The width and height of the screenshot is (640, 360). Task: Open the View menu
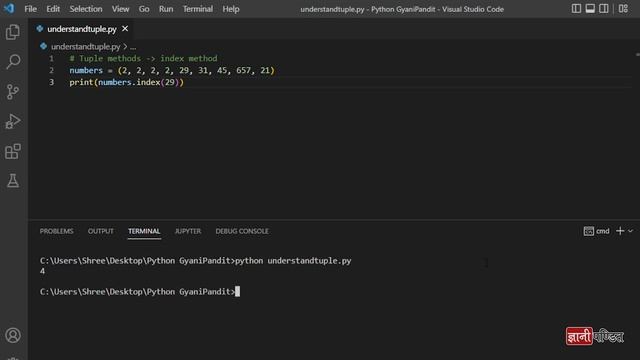pos(120,9)
